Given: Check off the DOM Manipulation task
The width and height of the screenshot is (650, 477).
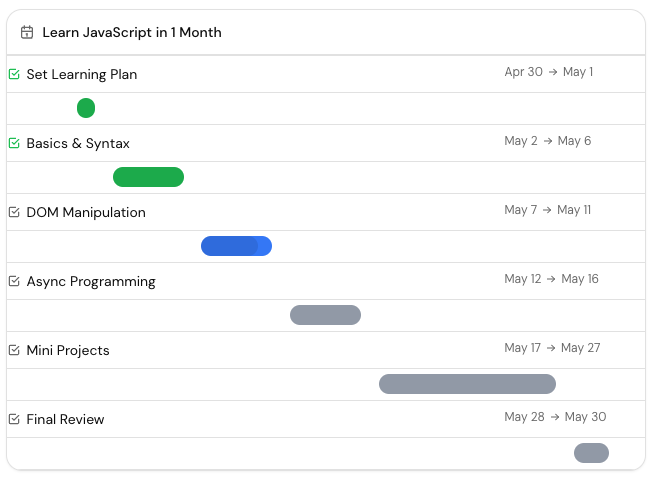Looking at the screenshot, I should tap(14, 212).
